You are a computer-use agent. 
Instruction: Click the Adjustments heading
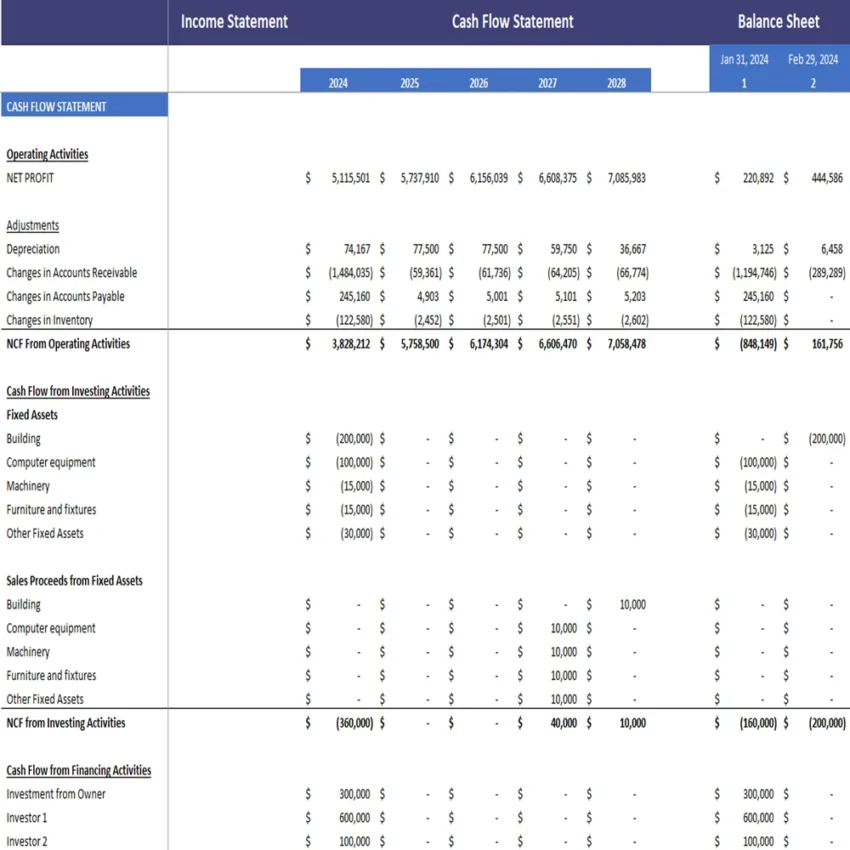(x=33, y=225)
